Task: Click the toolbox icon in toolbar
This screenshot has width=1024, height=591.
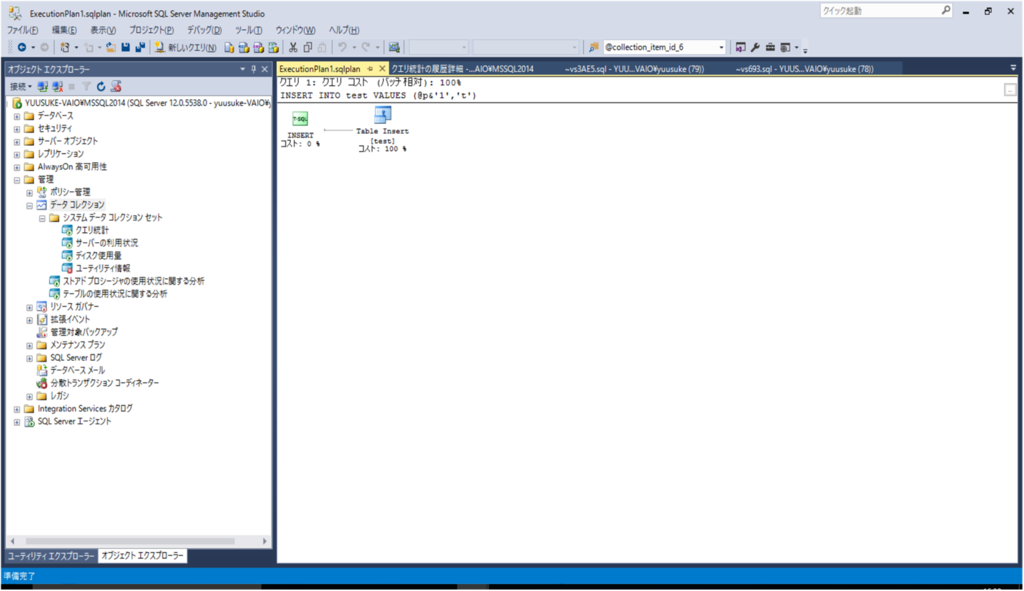Action: click(x=770, y=47)
